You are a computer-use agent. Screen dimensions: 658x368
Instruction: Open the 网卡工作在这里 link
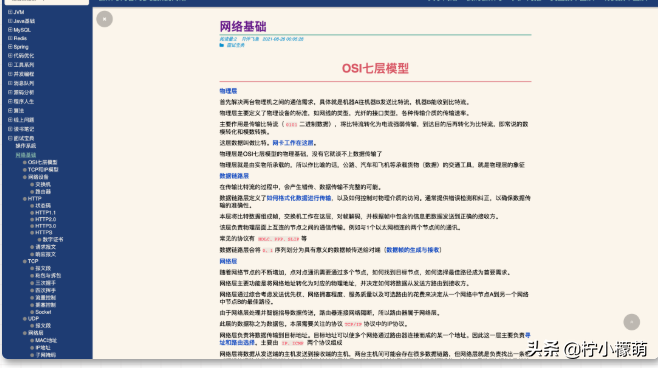click(x=292, y=143)
